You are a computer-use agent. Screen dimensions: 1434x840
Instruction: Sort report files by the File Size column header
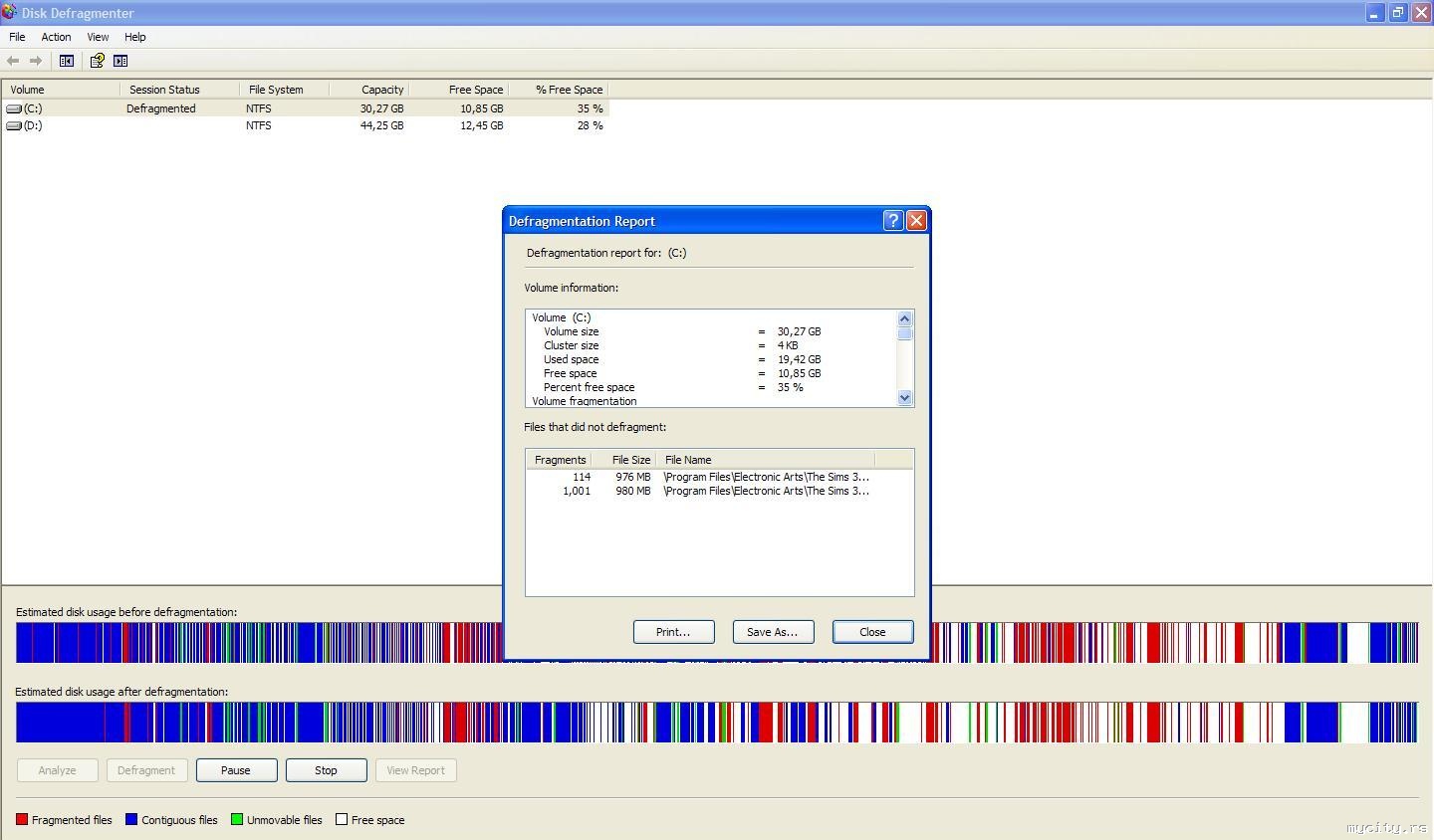pyautogui.click(x=623, y=460)
